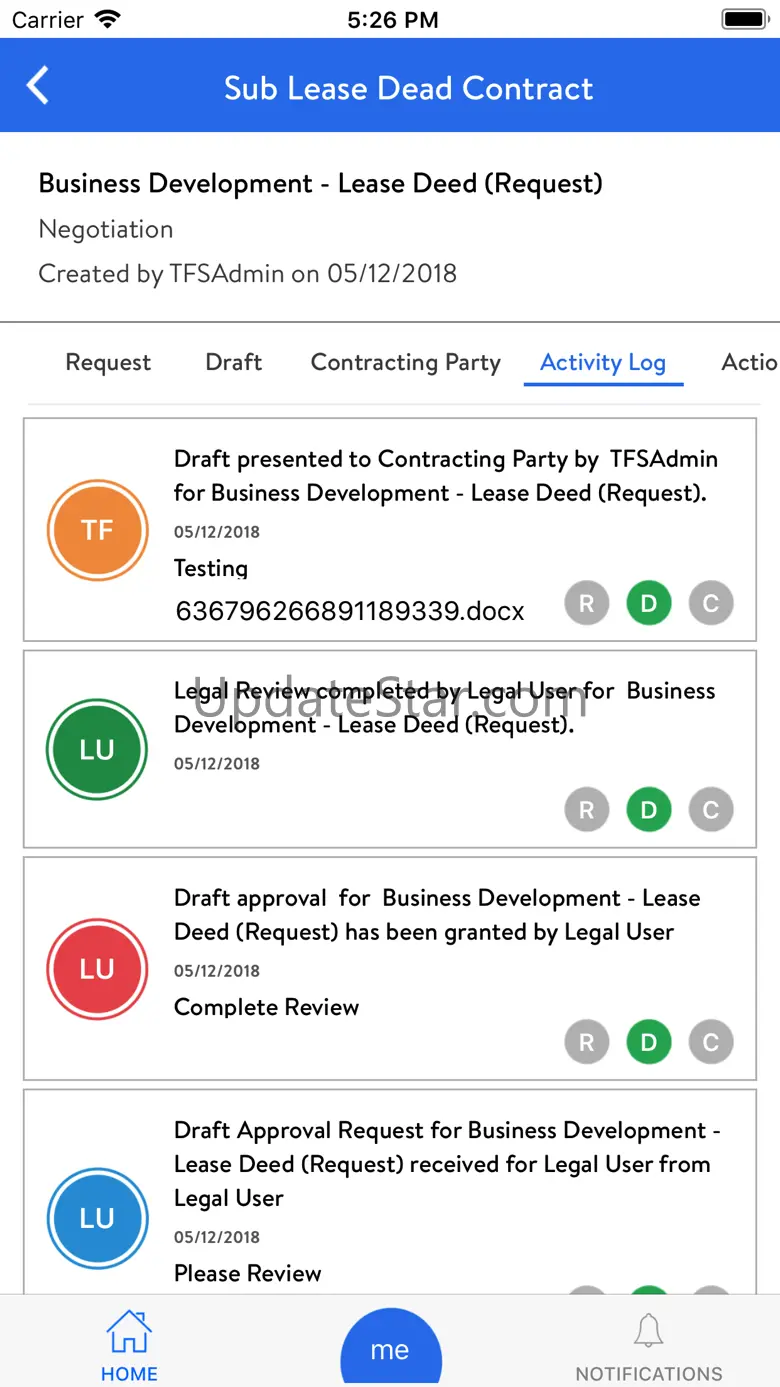Tap the green LU avatar
This screenshot has width=780, height=1387.
tap(97, 750)
